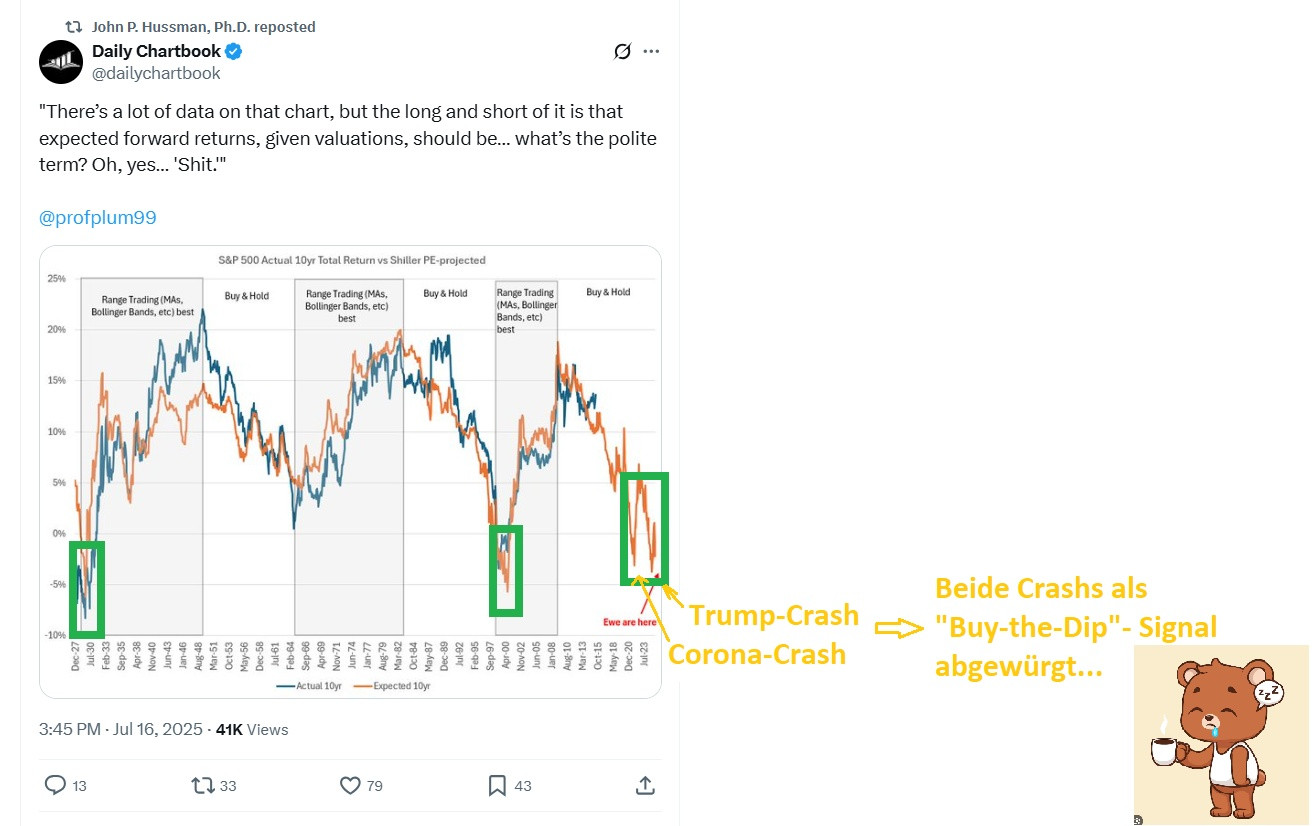Image resolution: width=1312 pixels, height=826 pixels.
Task: Click the reply speech bubble icon
Action: [56, 785]
